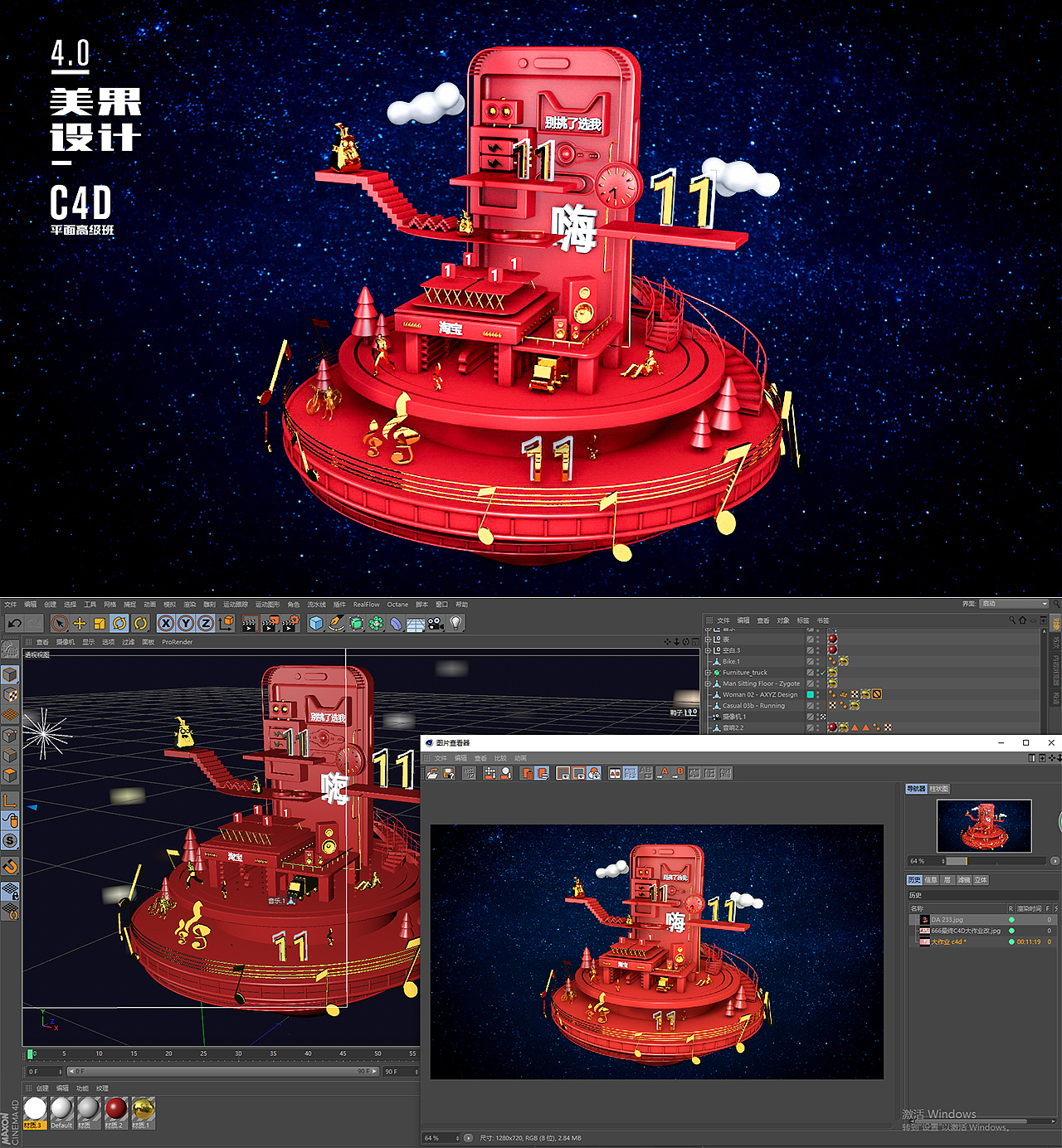Toggle Enable Snap magnet icon

point(10,867)
